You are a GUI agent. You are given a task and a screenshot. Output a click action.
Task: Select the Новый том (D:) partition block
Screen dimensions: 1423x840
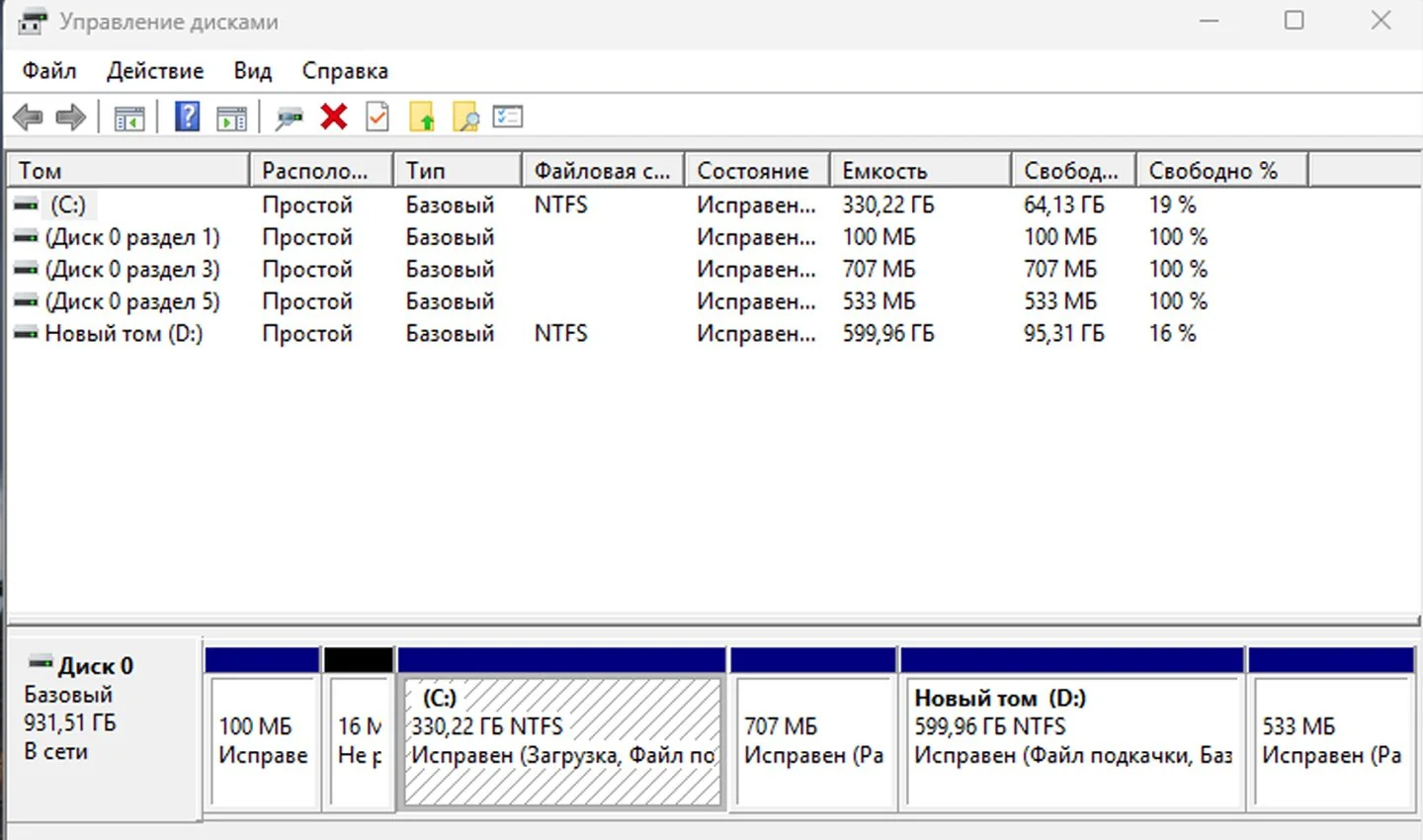1073,741
